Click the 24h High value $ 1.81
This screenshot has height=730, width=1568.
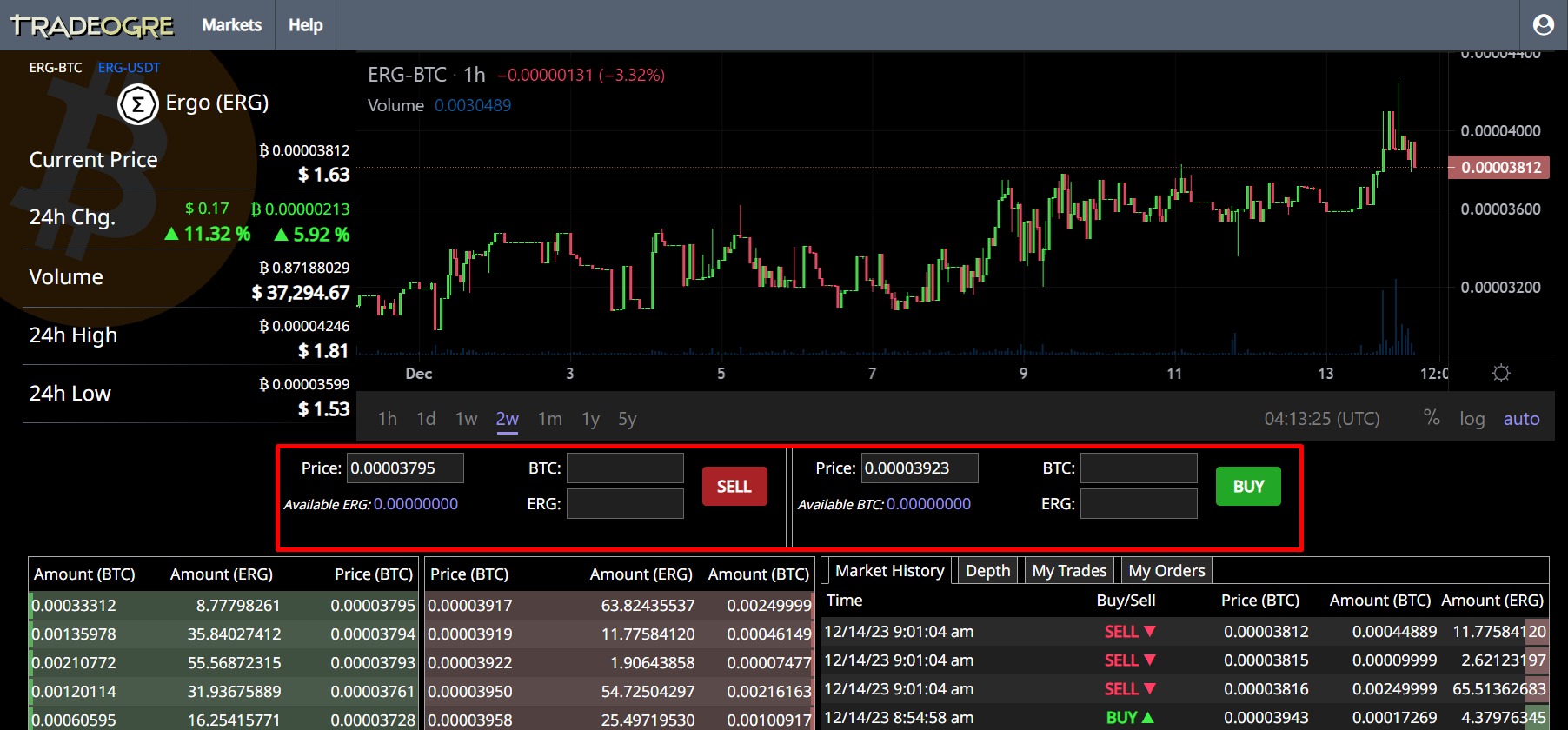coord(323,351)
